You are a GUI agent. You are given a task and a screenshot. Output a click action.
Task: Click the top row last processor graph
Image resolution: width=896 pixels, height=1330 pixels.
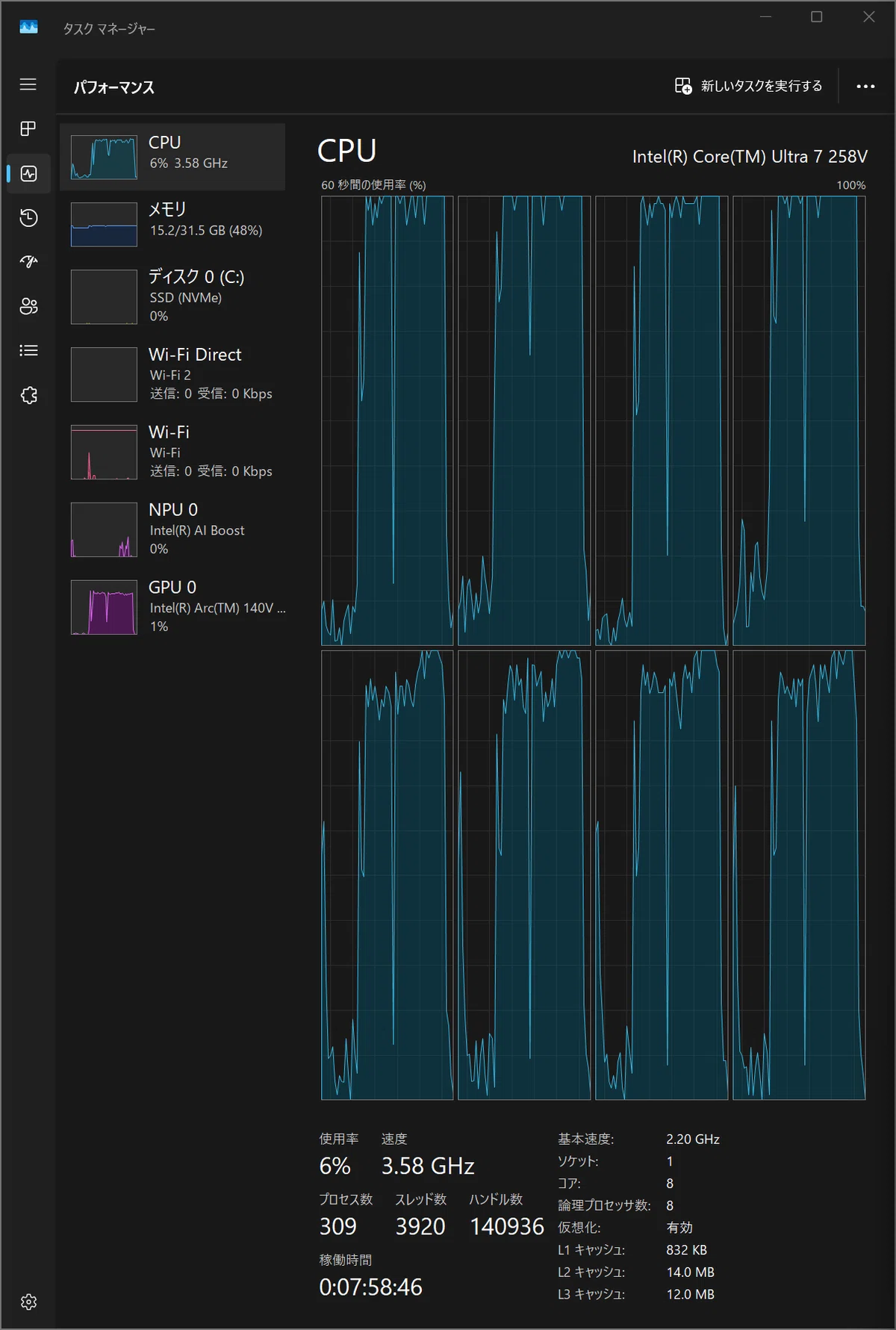(799, 420)
